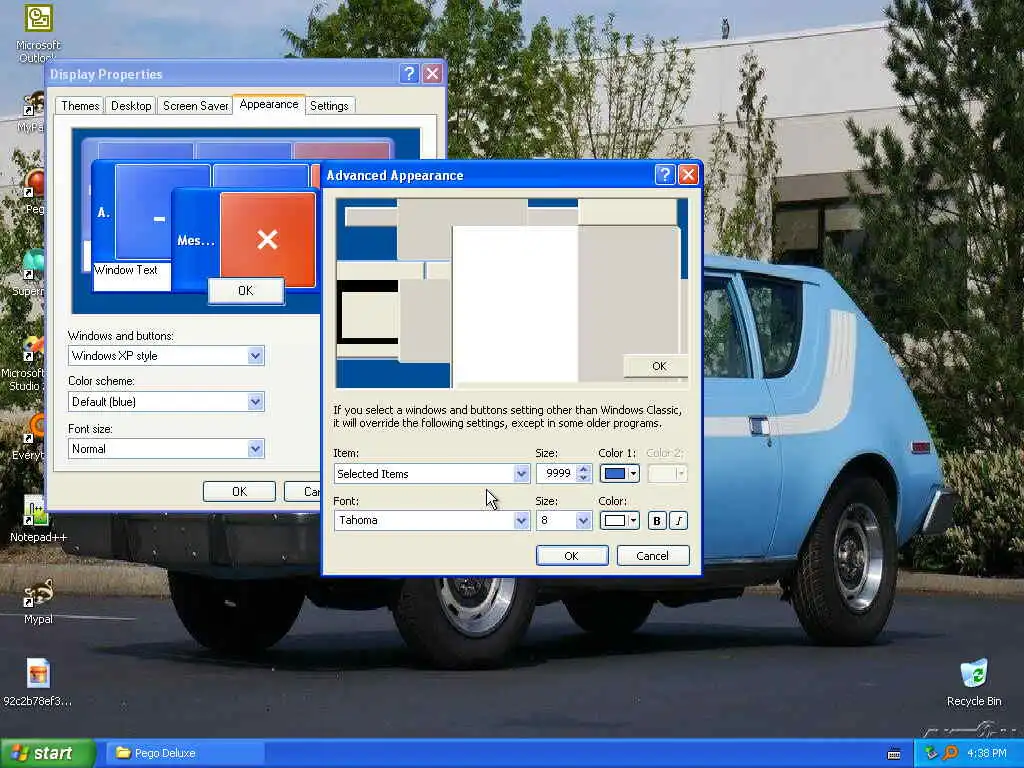The image size is (1024, 768).
Task: Click the keyboard icon on the taskbar
Action: pos(894,754)
